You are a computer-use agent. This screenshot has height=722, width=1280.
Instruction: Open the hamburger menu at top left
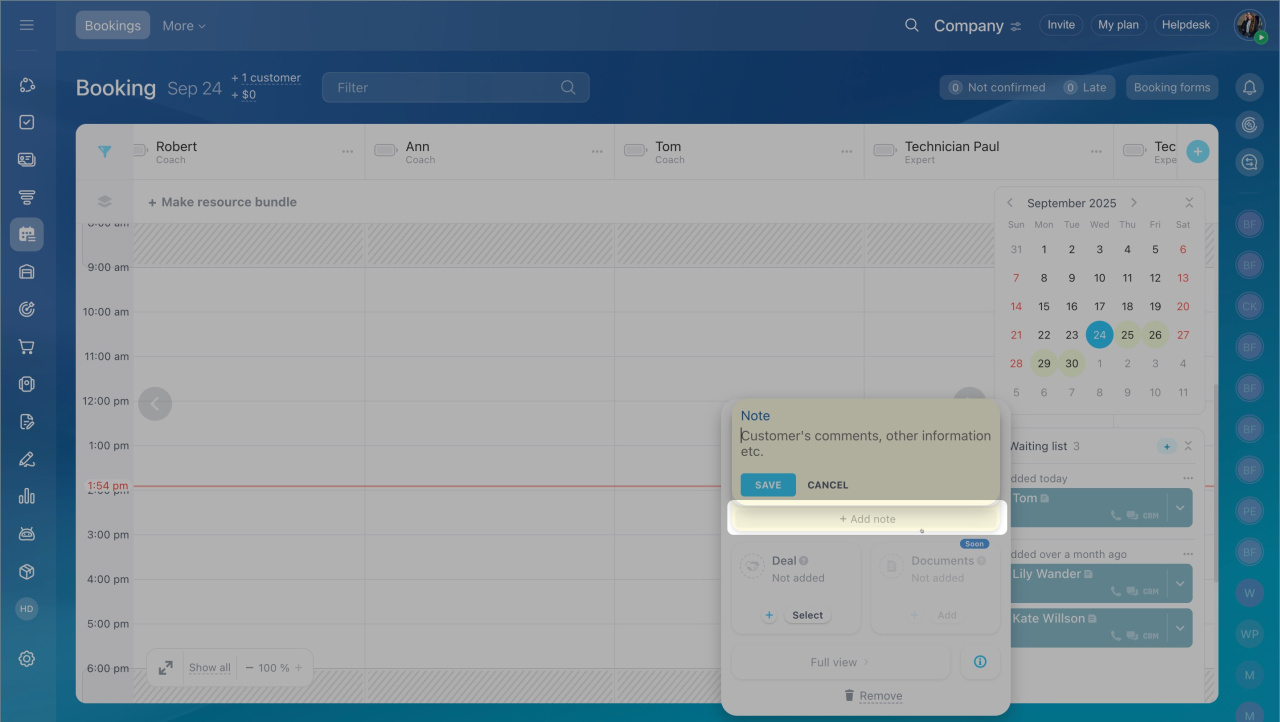tap(27, 25)
